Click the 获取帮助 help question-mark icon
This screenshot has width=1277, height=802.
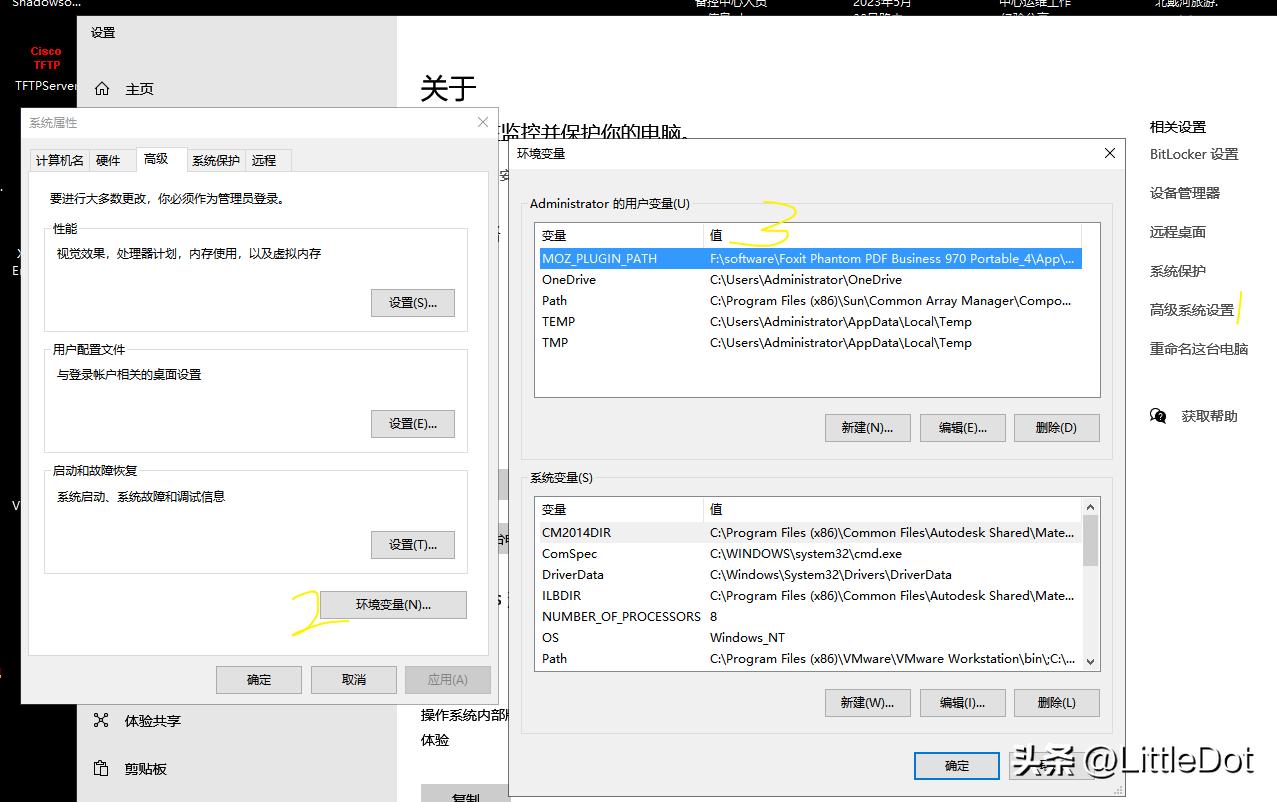point(1157,416)
